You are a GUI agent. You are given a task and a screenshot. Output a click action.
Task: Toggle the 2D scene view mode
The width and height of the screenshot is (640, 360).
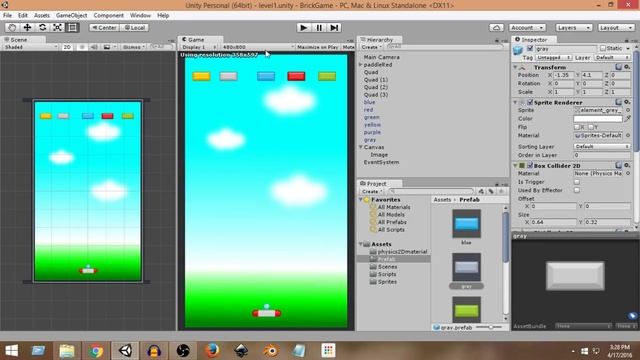(x=67, y=47)
